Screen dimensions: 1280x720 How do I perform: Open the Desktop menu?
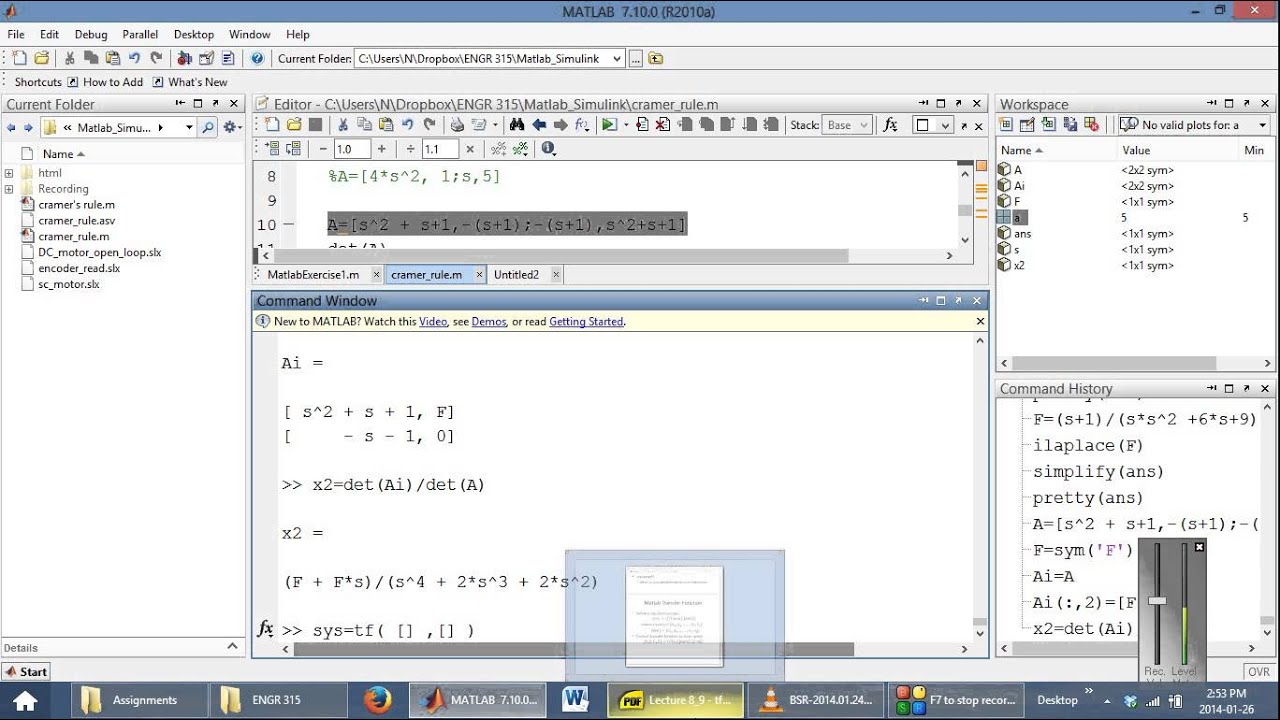click(194, 34)
